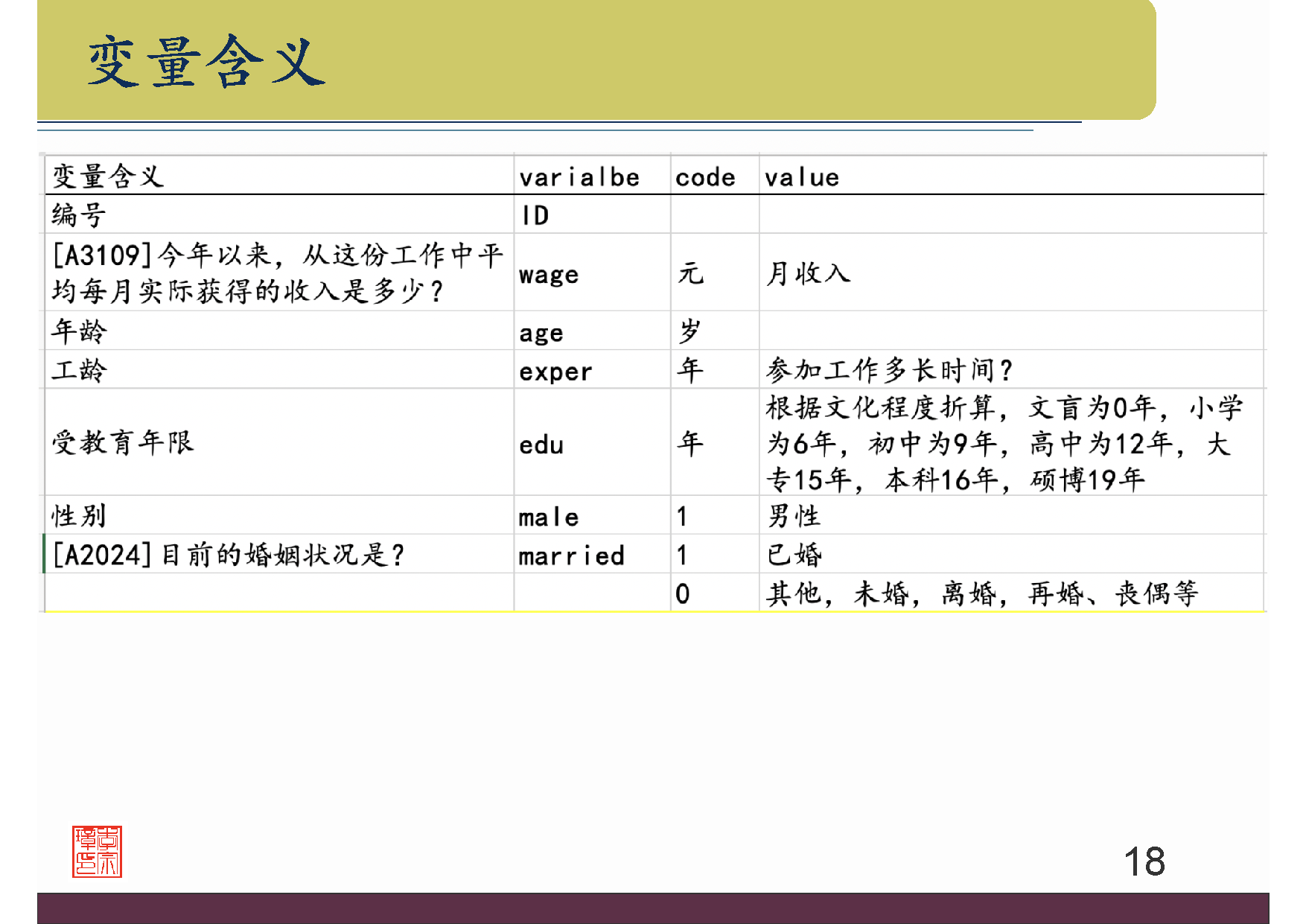Select the exper variable cell
The height and width of the screenshot is (924, 1306).
click(556, 370)
